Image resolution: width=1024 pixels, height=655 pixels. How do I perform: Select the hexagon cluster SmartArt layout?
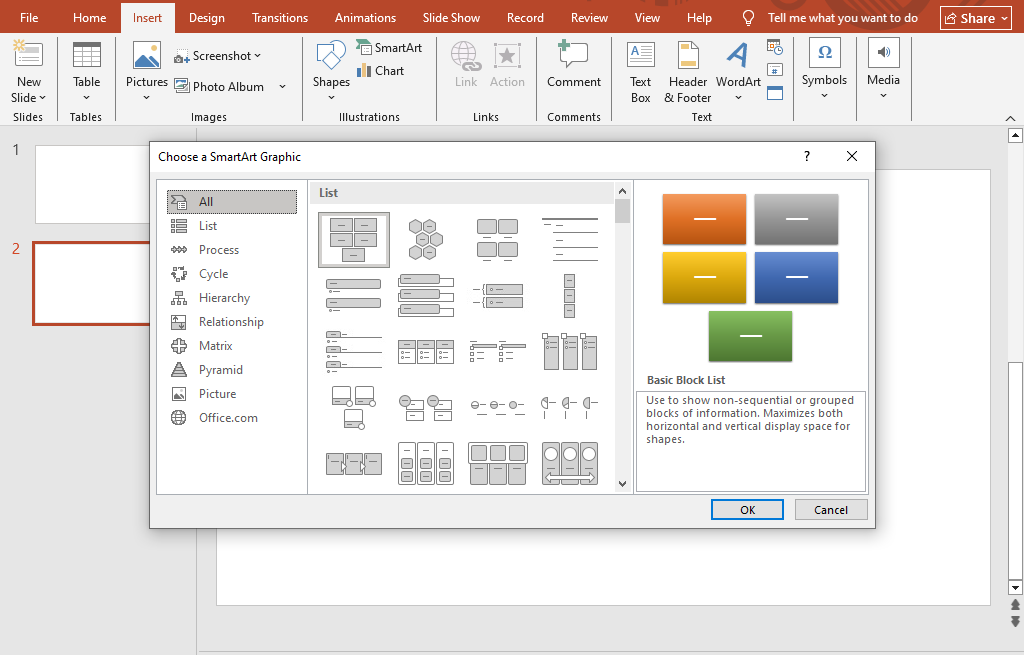point(426,240)
